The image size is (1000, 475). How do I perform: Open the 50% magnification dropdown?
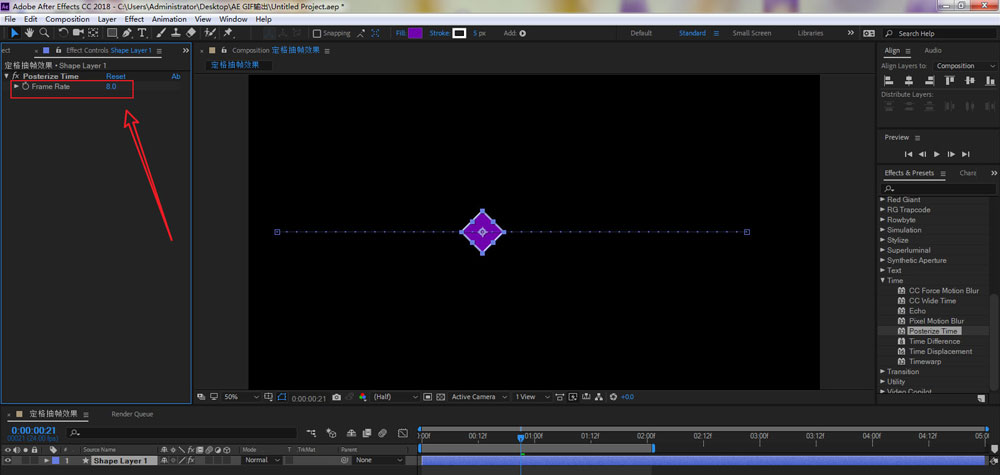point(240,397)
